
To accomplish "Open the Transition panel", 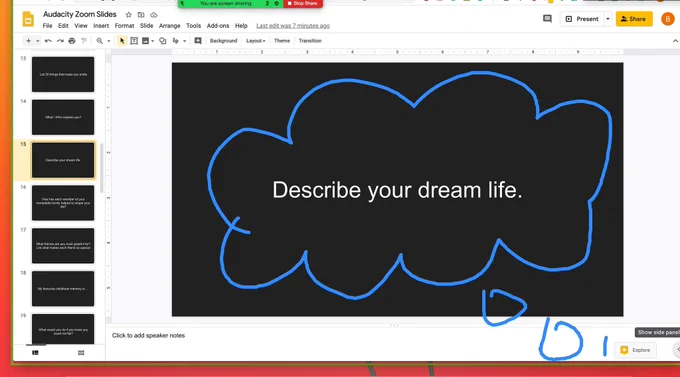I will click(x=310, y=41).
